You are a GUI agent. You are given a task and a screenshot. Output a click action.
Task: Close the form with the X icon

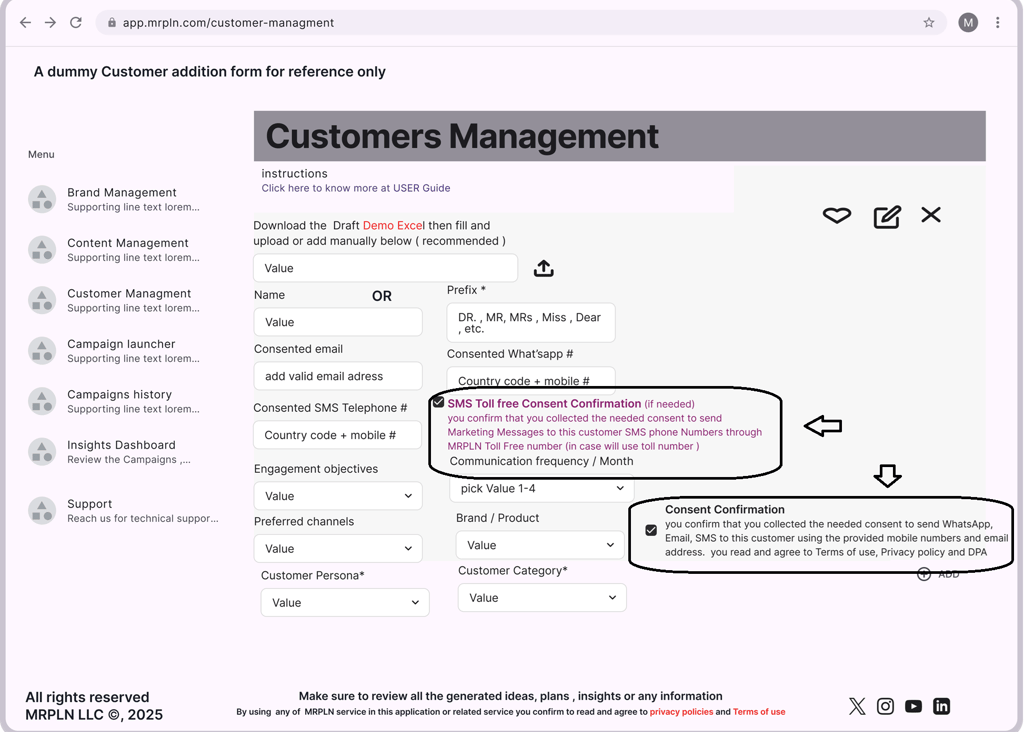click(931, 215)
